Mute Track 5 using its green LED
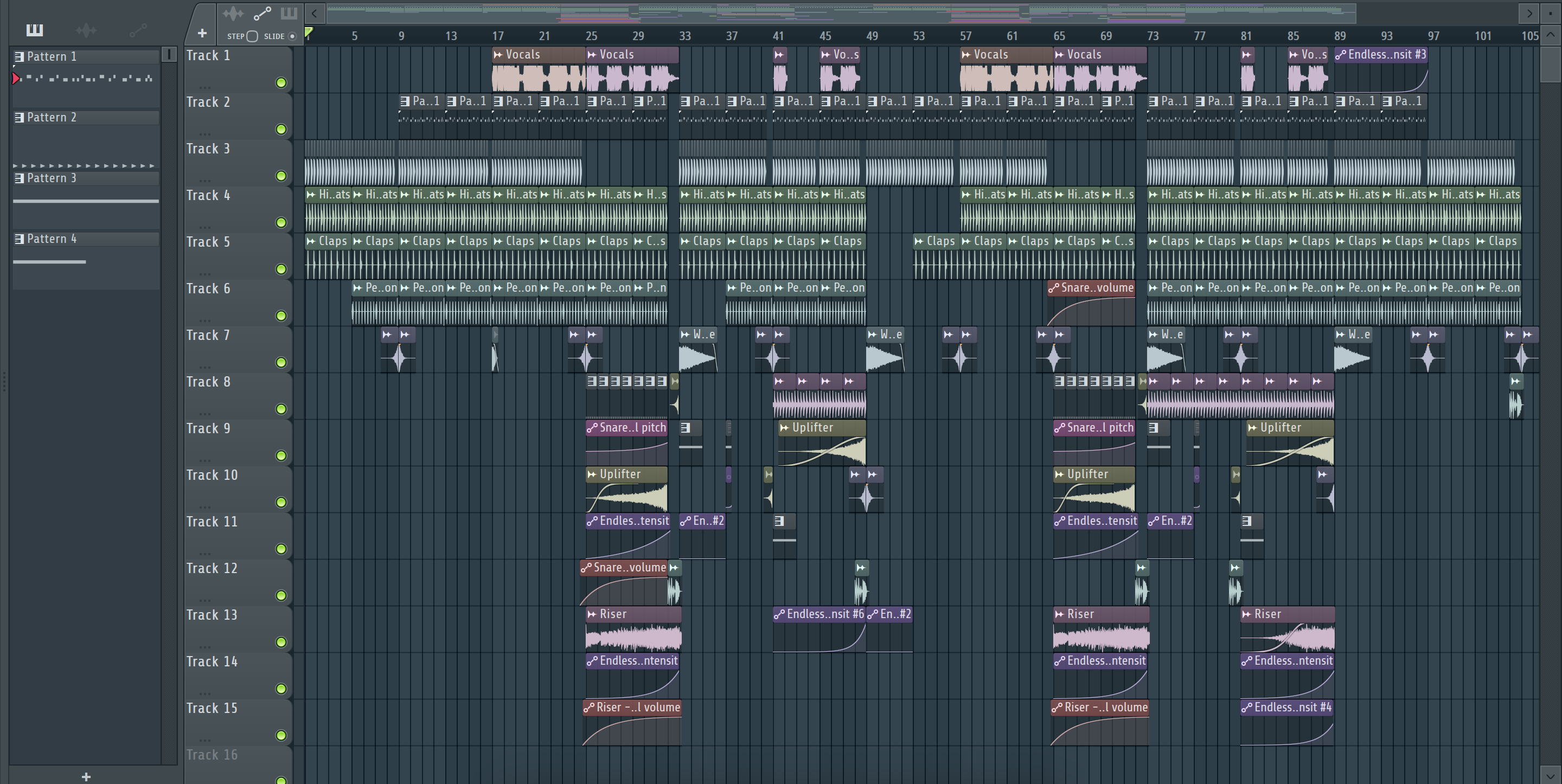 coord(281,269)
